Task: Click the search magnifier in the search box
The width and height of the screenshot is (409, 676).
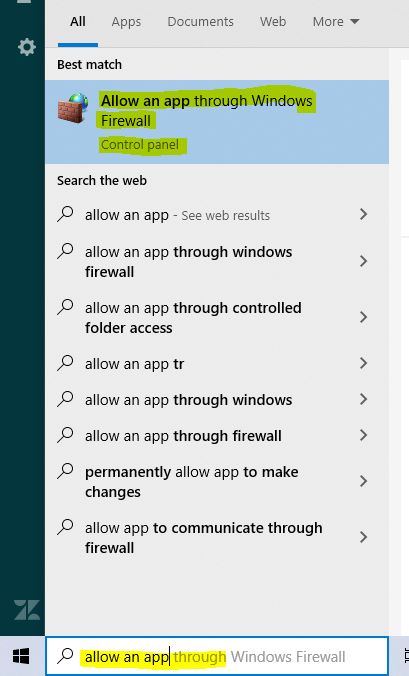Action: [66, 656]
